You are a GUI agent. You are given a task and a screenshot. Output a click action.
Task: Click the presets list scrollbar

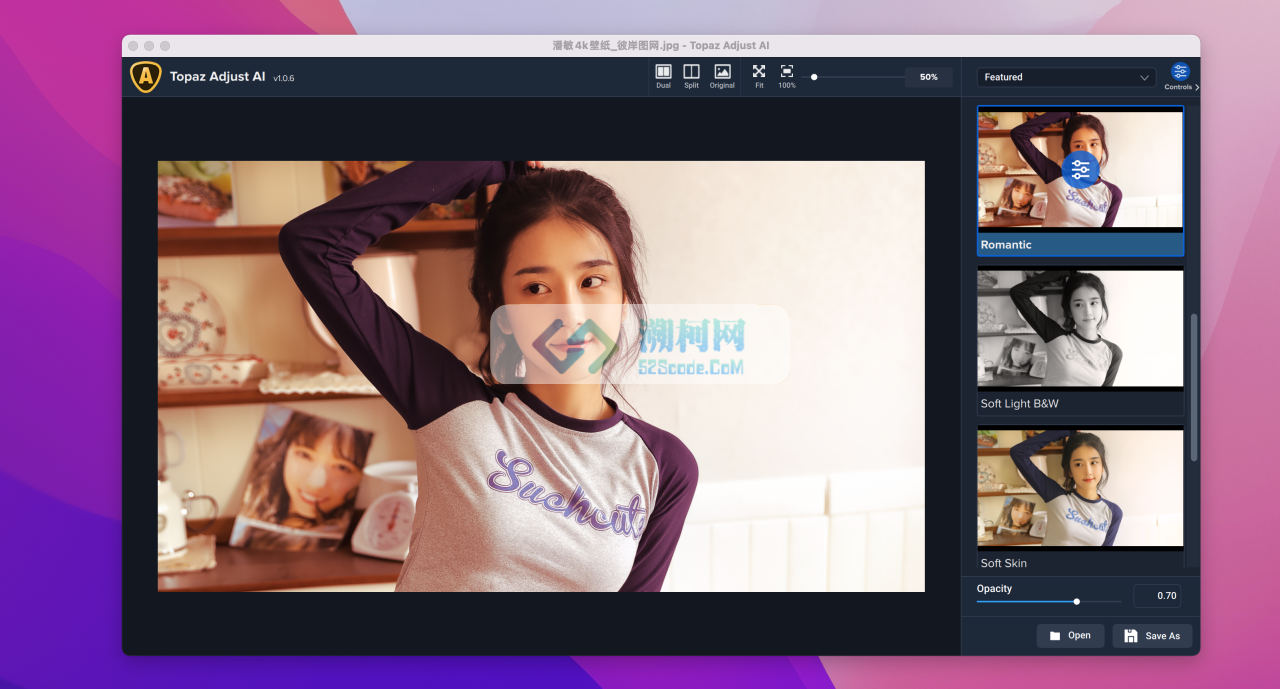point(1193,387)
